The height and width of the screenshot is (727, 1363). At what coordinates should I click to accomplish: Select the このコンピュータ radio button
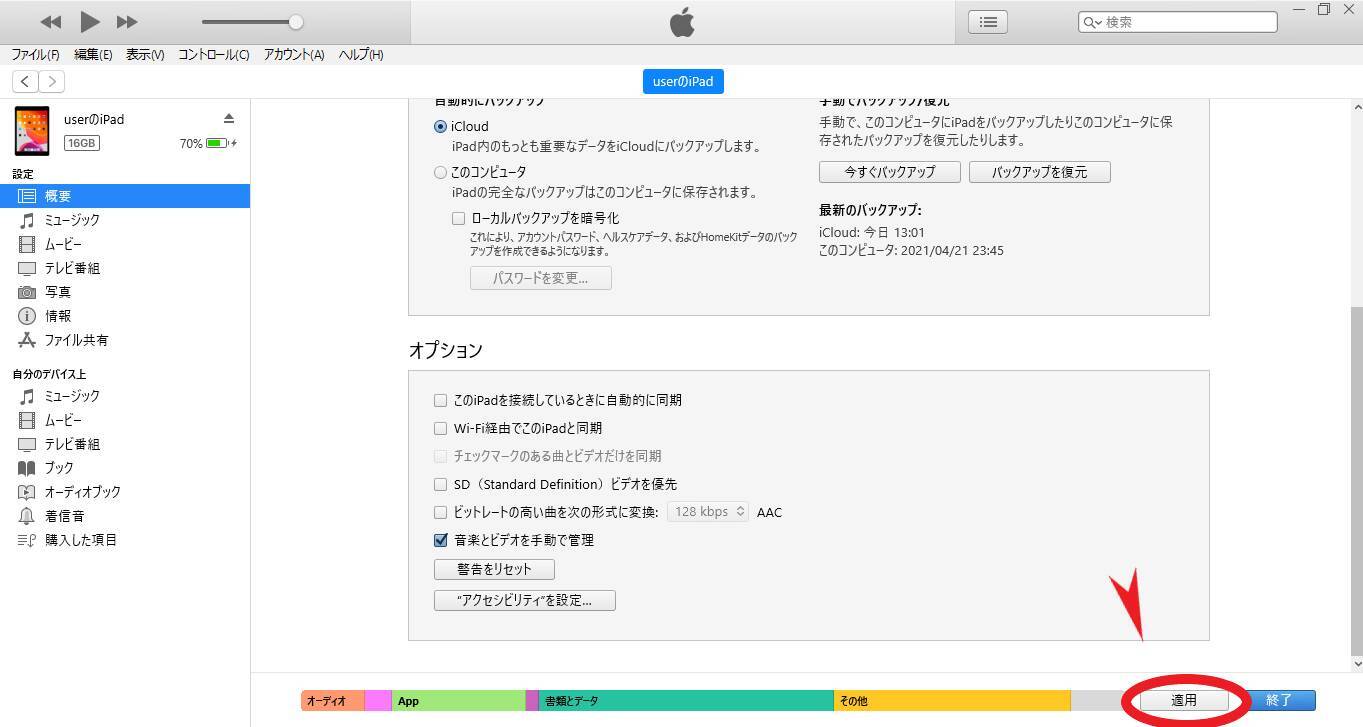coord(440,172)
